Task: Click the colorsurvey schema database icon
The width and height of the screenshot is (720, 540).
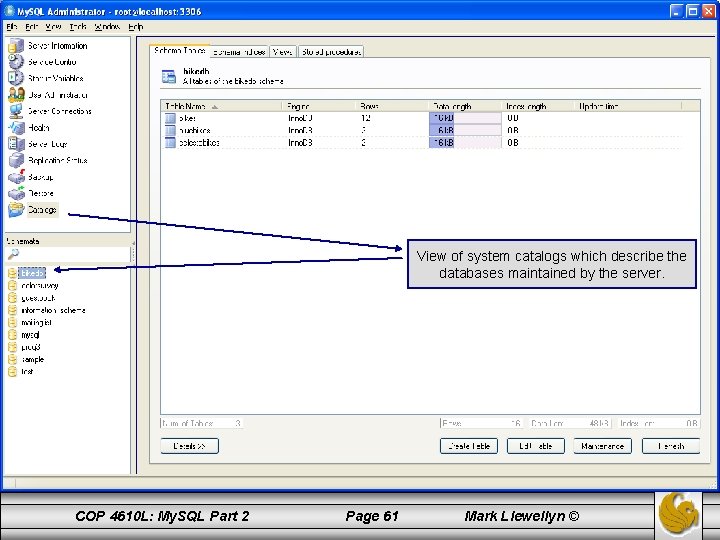Action: pos(12,286)
